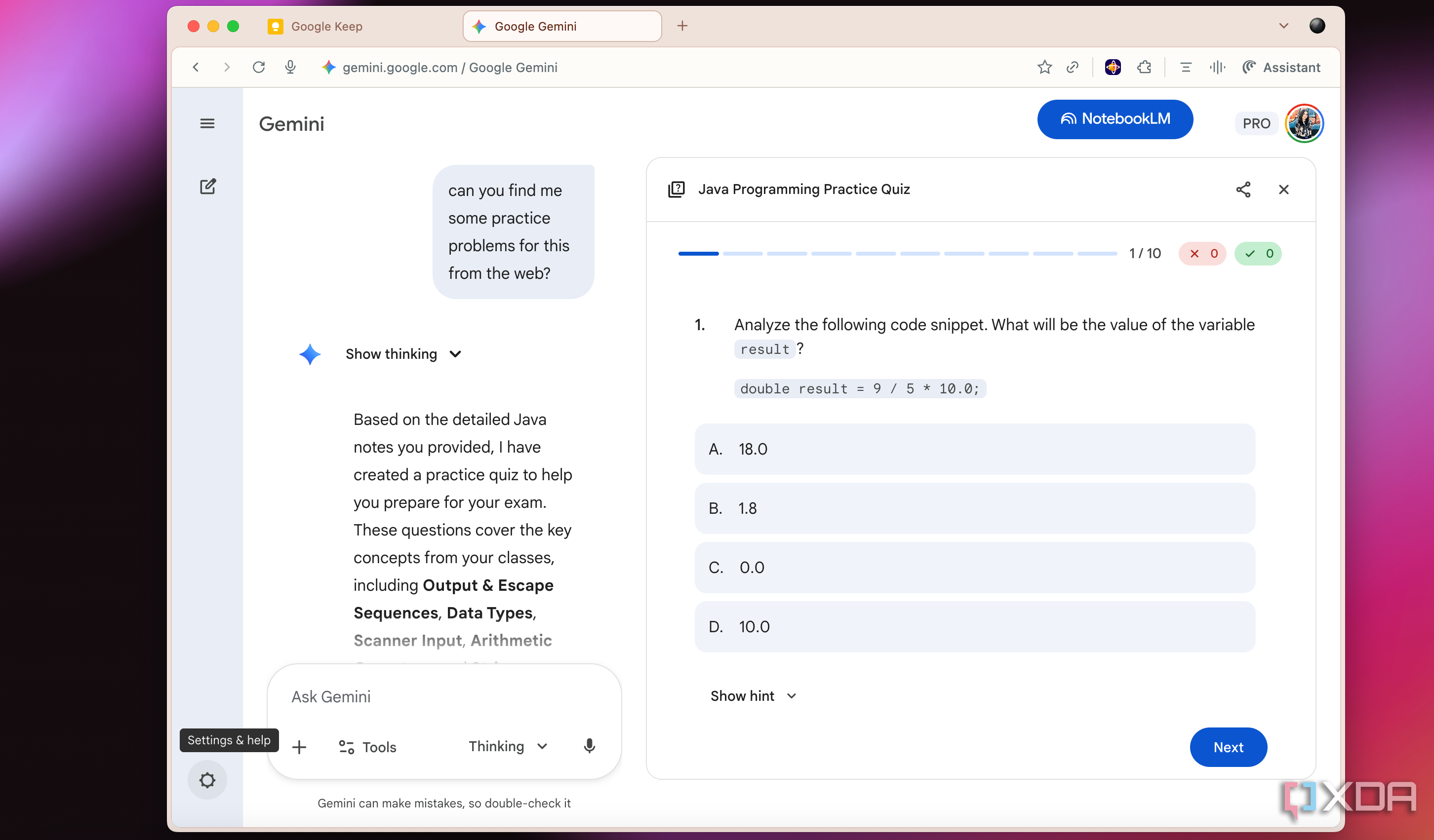
Task: Expand the Show hint section
Action: pyautogui.click(x=753, y=695)
